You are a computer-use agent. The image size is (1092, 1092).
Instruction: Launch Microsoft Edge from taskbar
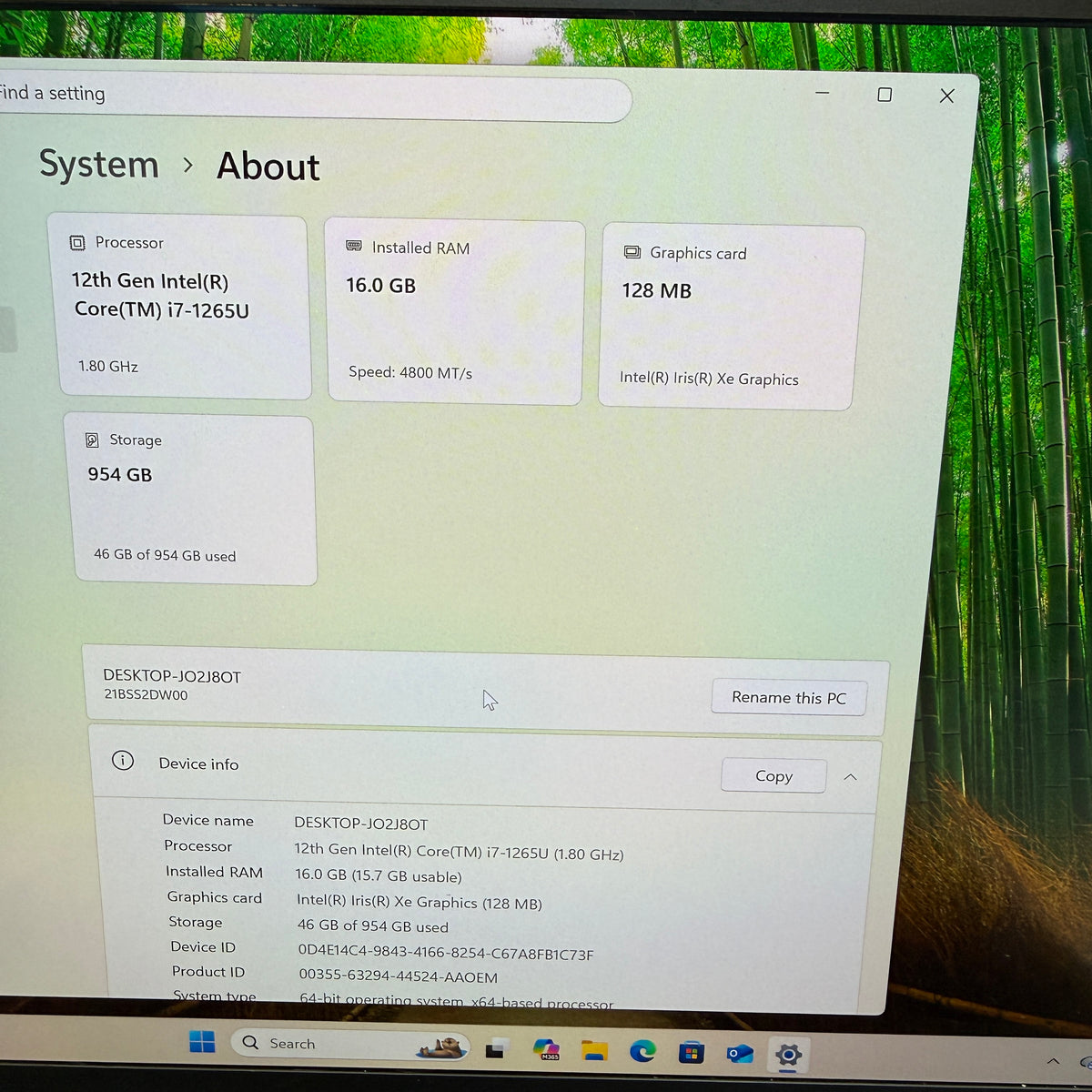(642, 1052)
